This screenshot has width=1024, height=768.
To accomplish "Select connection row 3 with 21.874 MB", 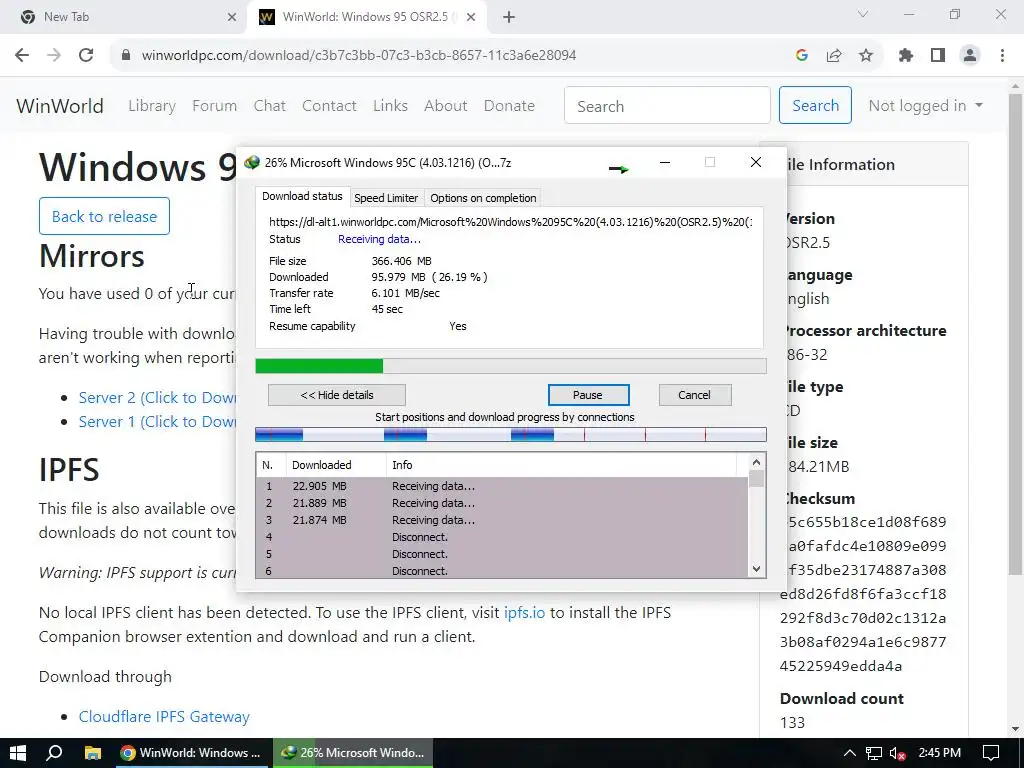I will coord(502,520).
